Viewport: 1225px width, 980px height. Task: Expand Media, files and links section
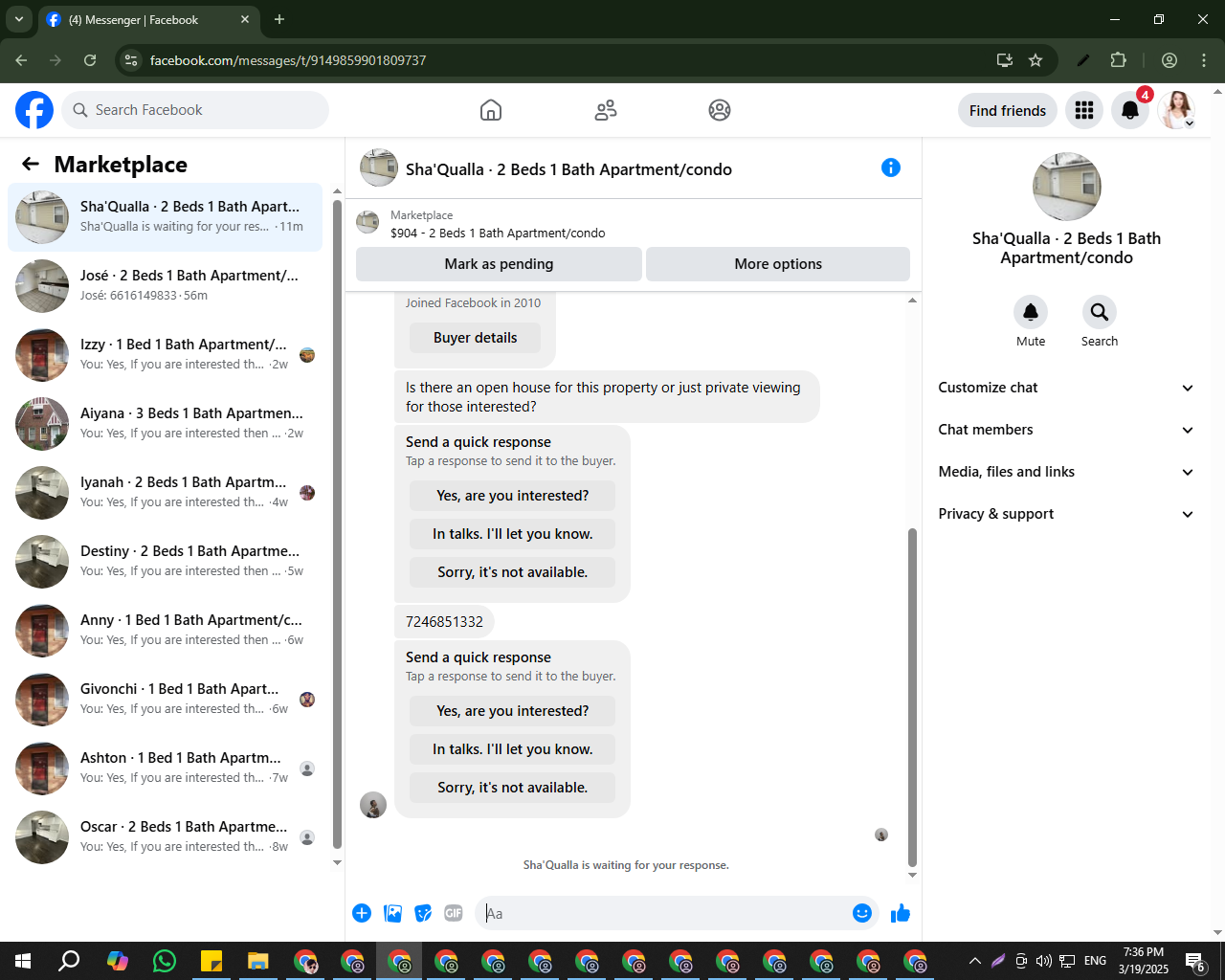[1066, 472]
